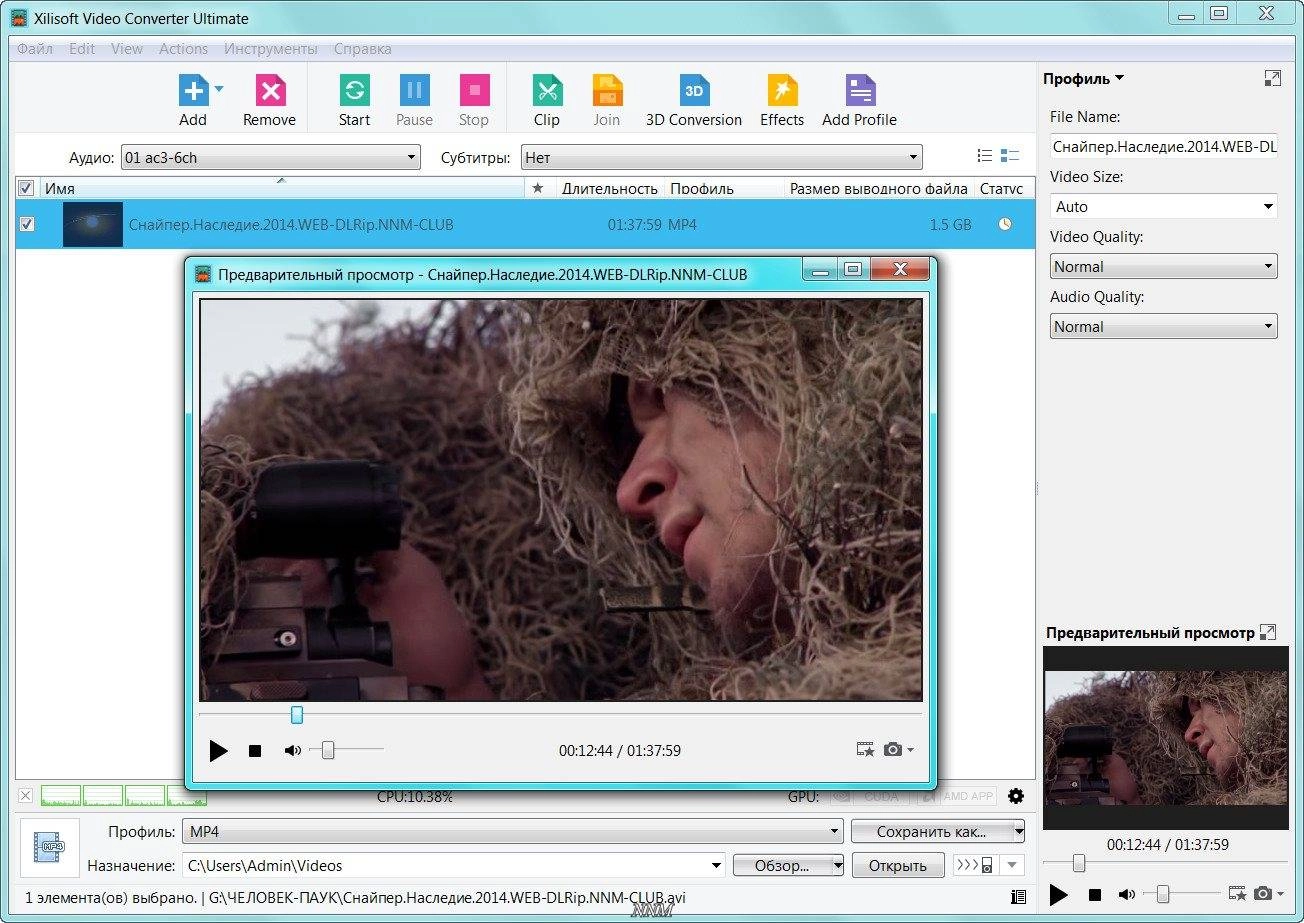Take snapshot in side preview panel
The width and height of the screenshot is (1304, 923).
point(1263,893)
